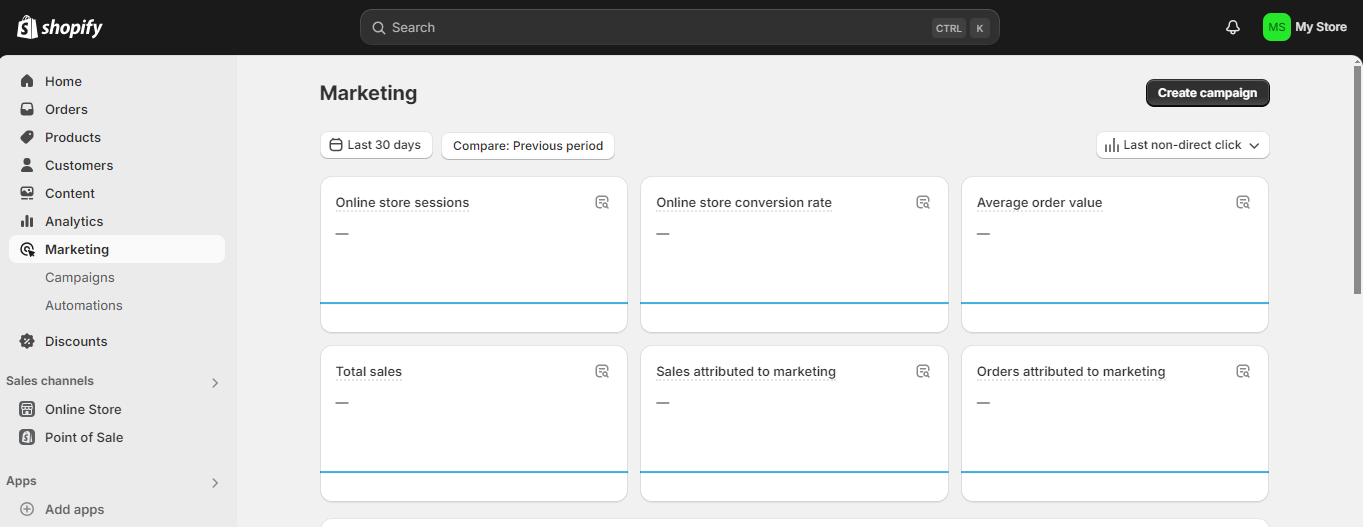Open report icon on Average order value card

tap(1243, 202)
